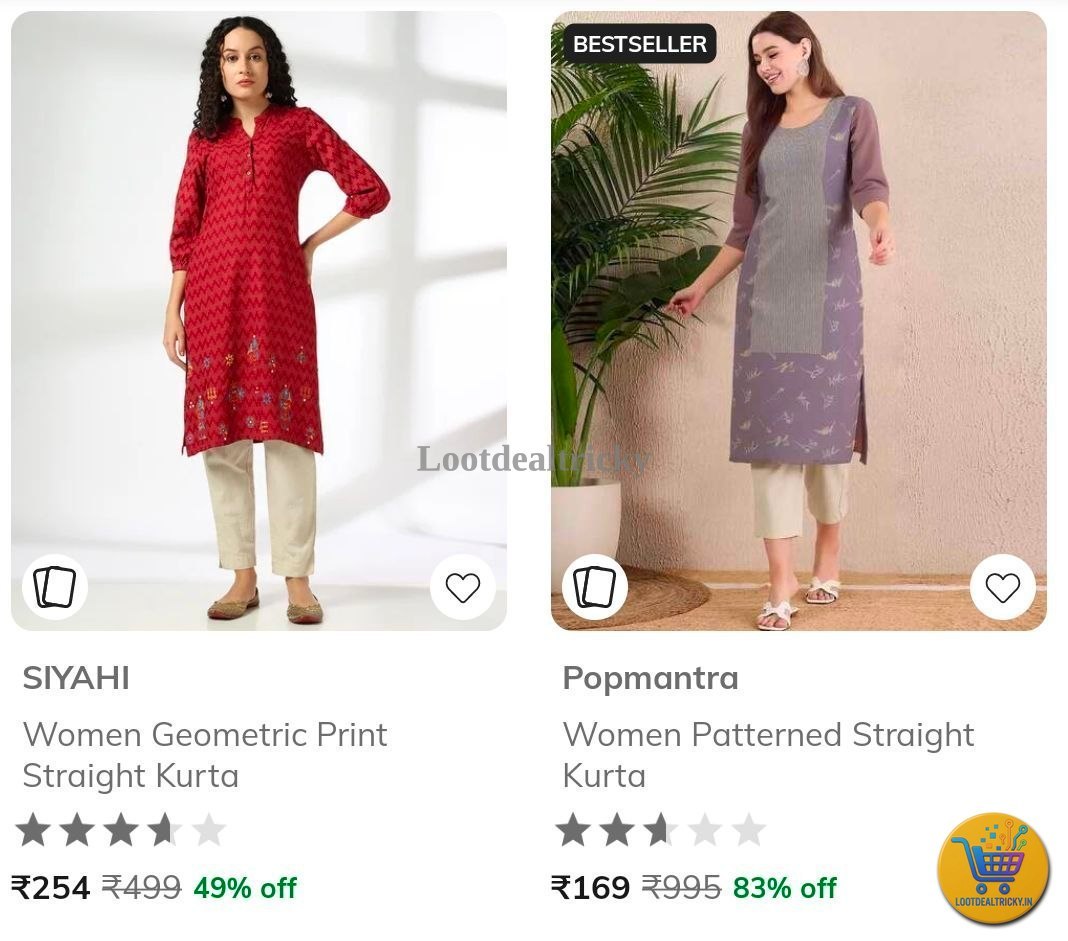Open similar items icon on SIYAHI kurta
This screenshot has width=1068, height=941.
[54, 587]
